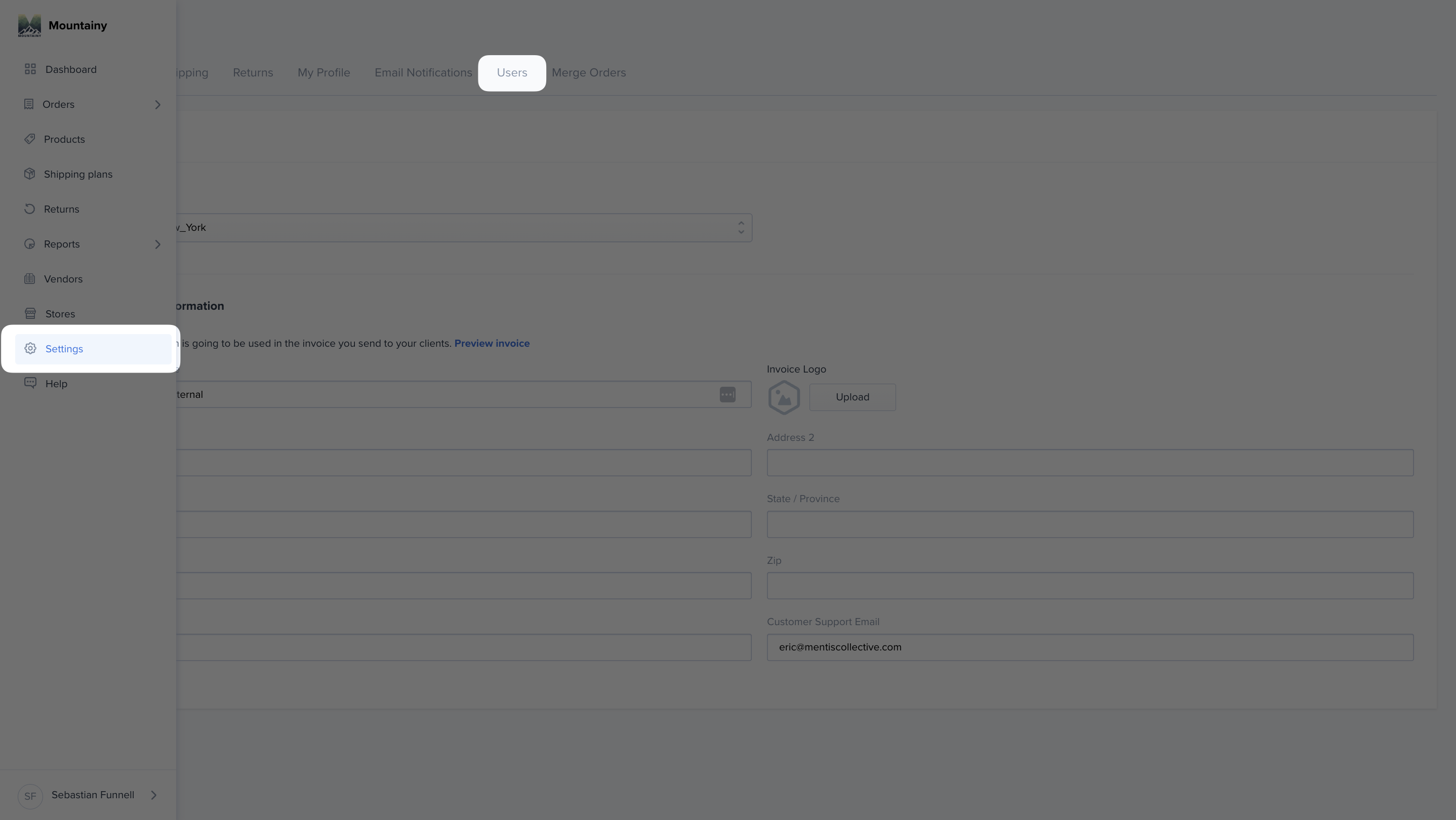Switch to the My Profile tab
The image size is (1456, 820).
[324, 73]
